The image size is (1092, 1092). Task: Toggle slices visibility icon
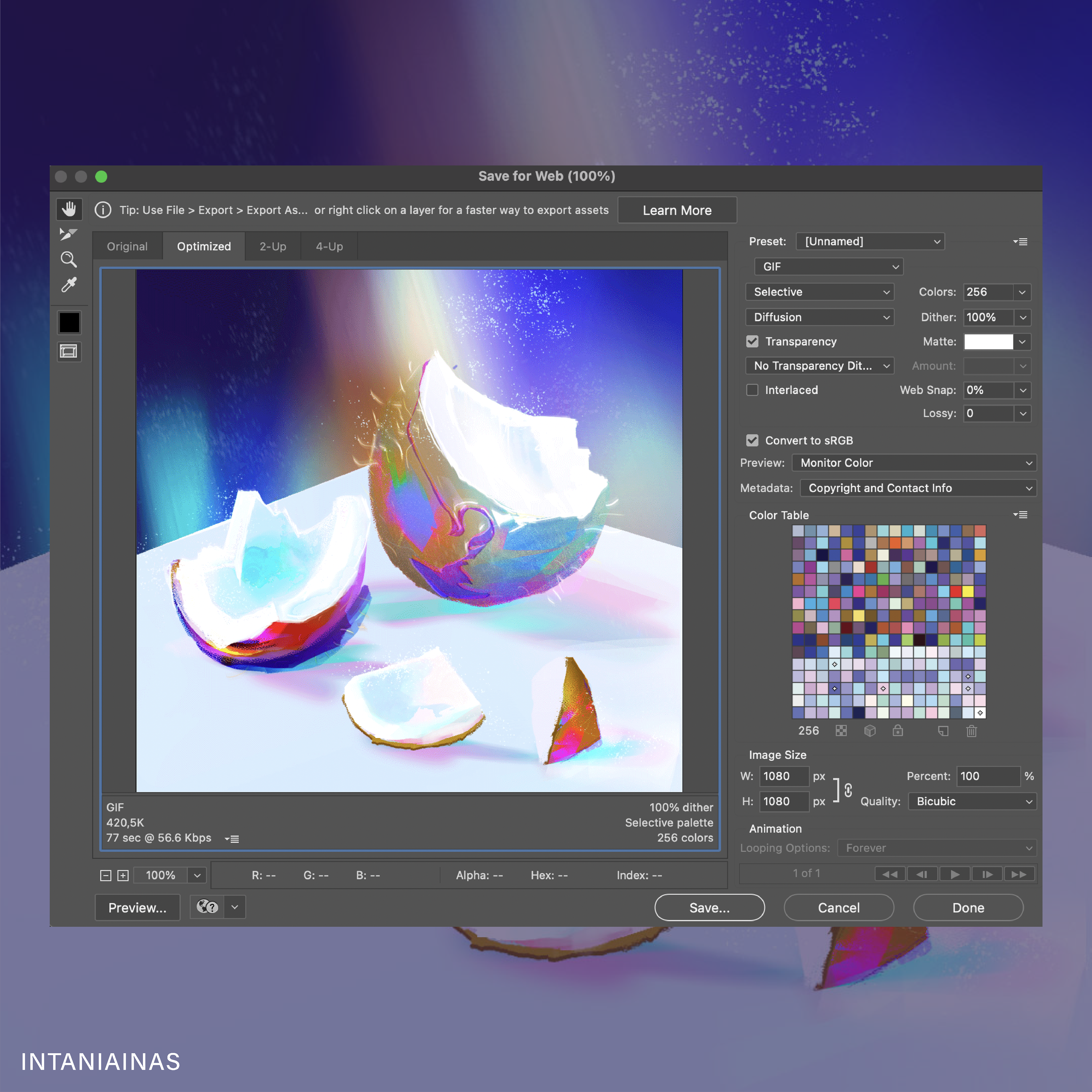click(x=69, y=351)
